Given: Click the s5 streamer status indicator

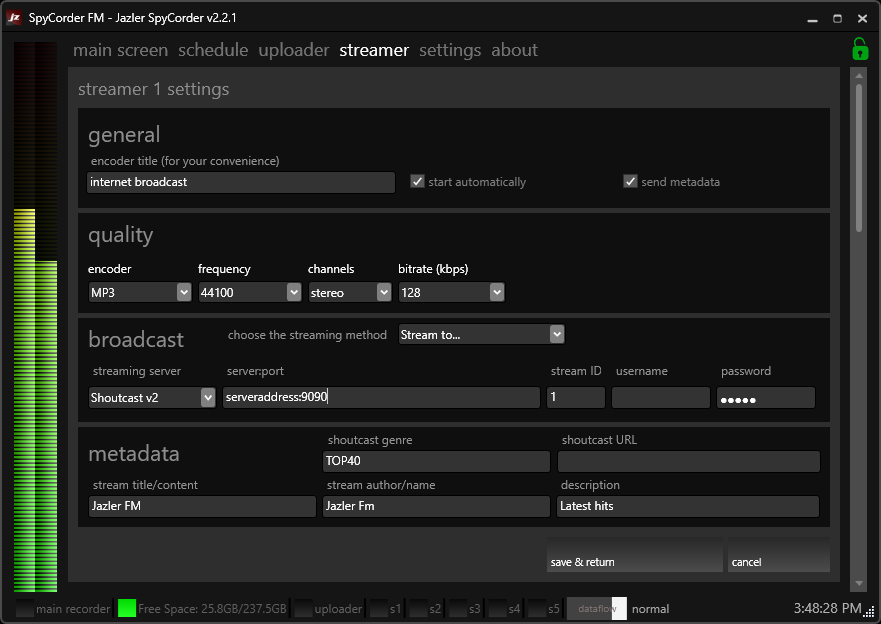Looking at the screenshot, I should 537,608.
